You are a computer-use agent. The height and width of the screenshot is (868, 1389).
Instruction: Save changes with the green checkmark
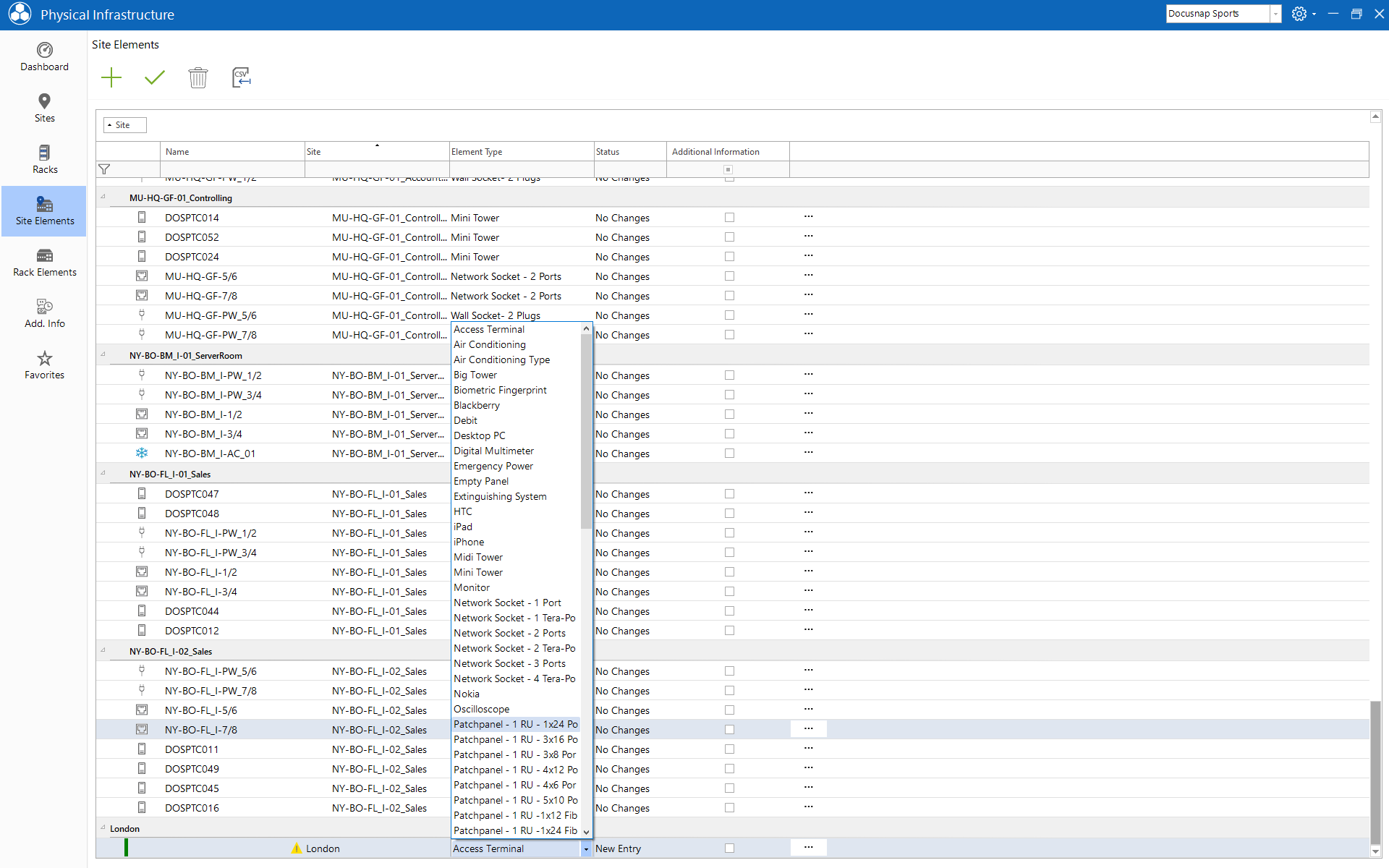(x=155, y=77)
